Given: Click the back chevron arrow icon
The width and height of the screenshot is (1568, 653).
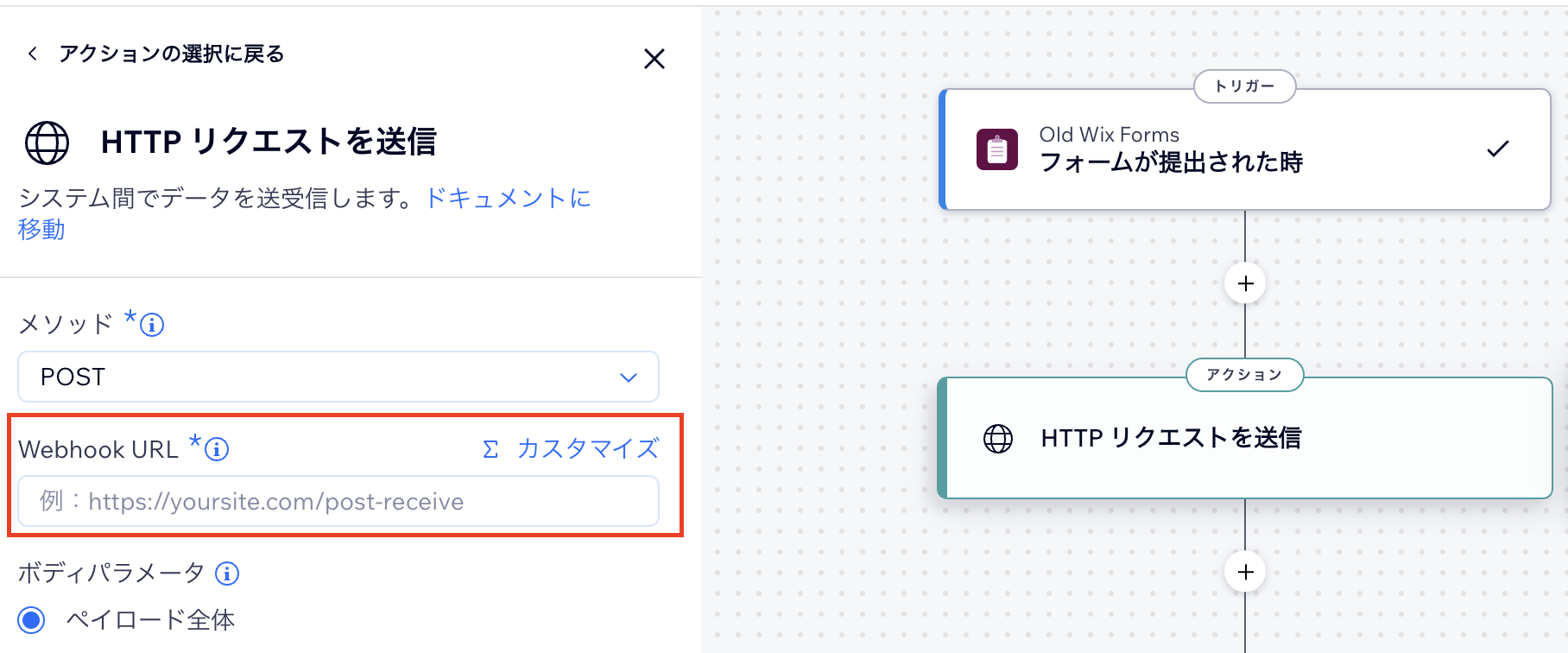Looking at the screenshot, I should click(32, 54).
